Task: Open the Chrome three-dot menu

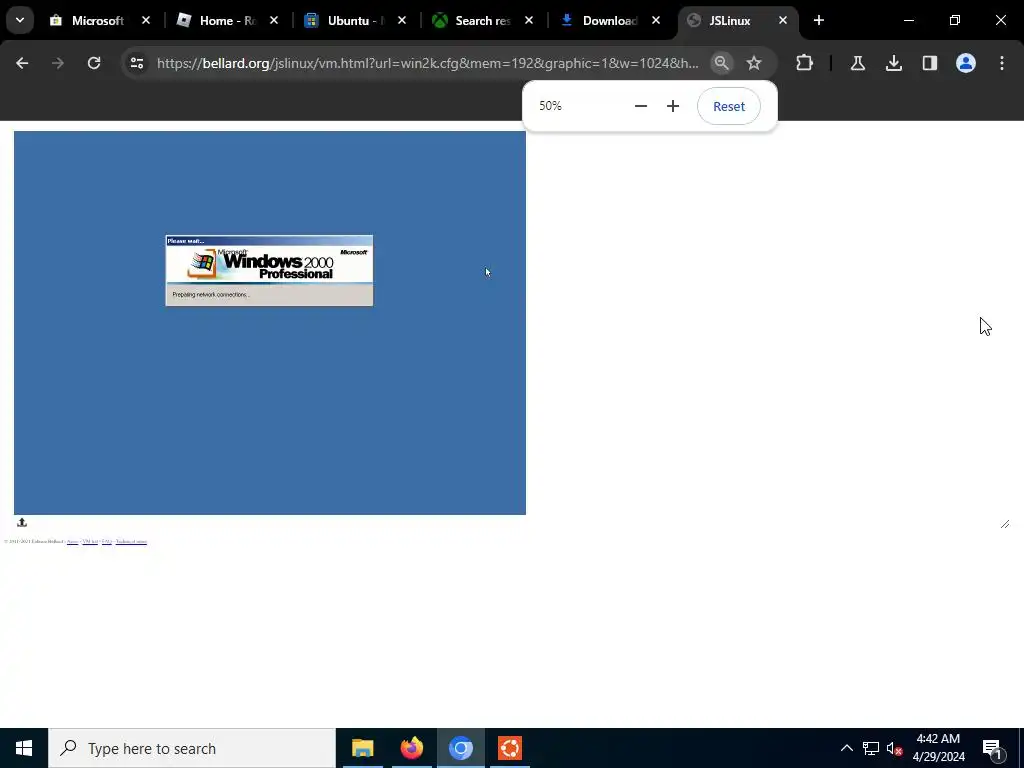Action: click(1002, 63)
